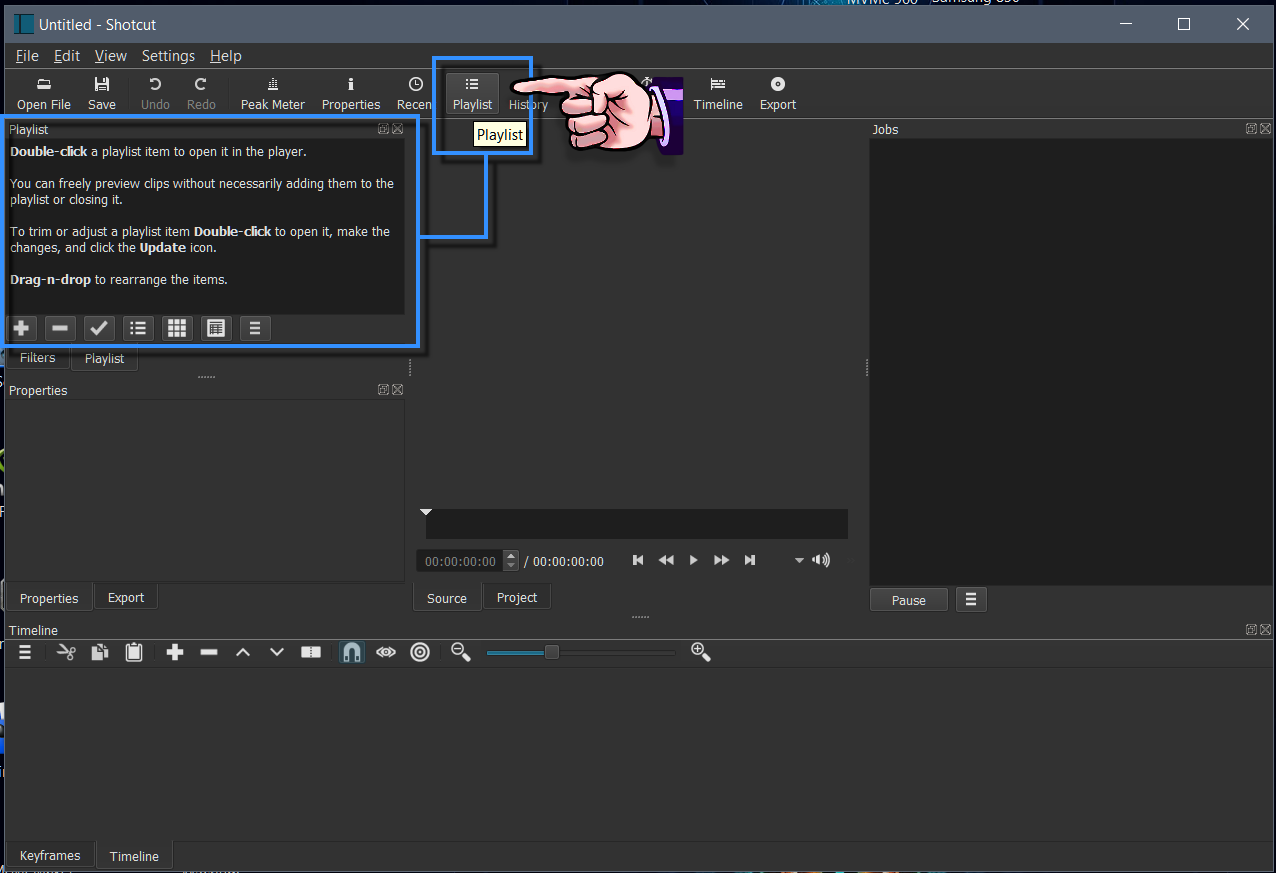
Task: Open the playlist hamburger menu
Action: tap(255, 328)
